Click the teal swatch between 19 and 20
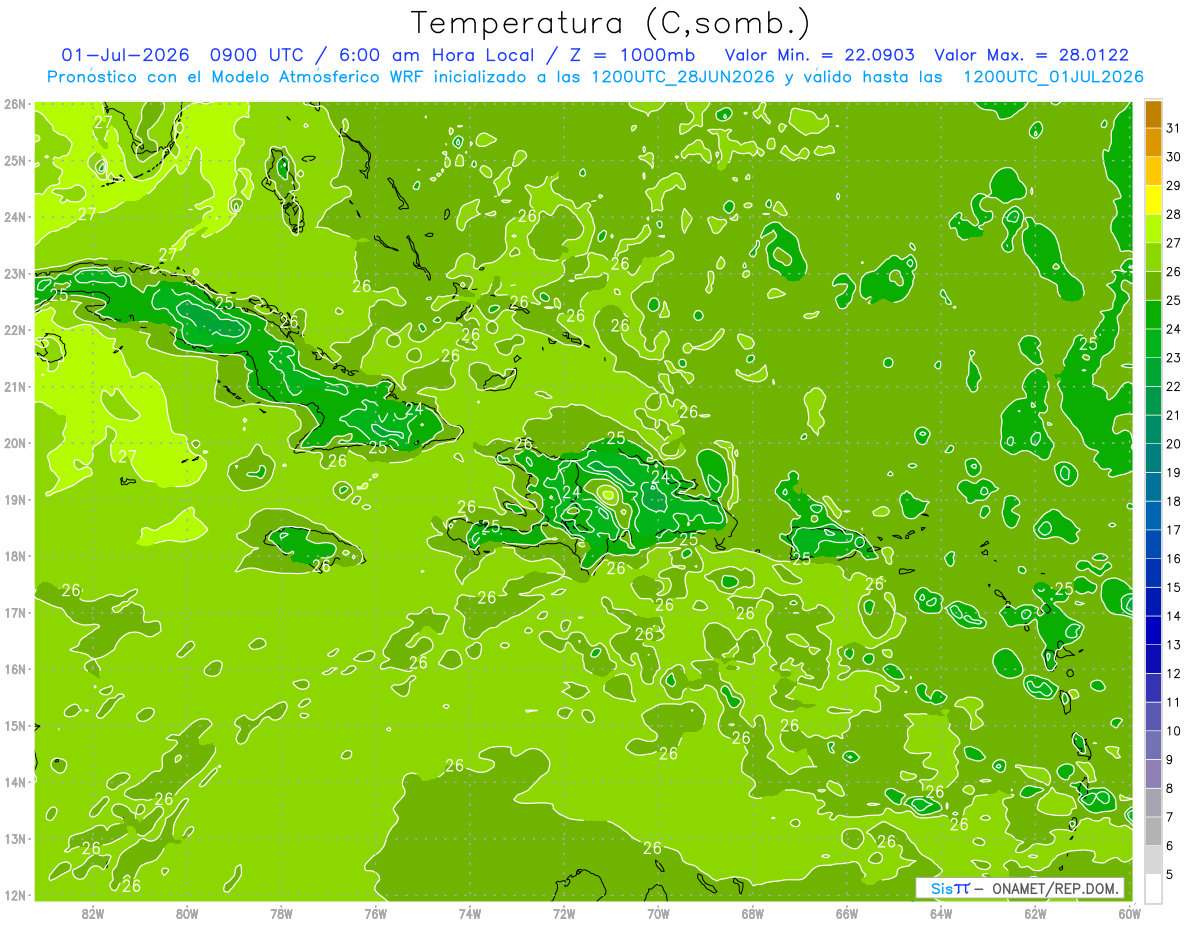Viewport: 1200px width, 927px height. click(x=1153, y=458)
